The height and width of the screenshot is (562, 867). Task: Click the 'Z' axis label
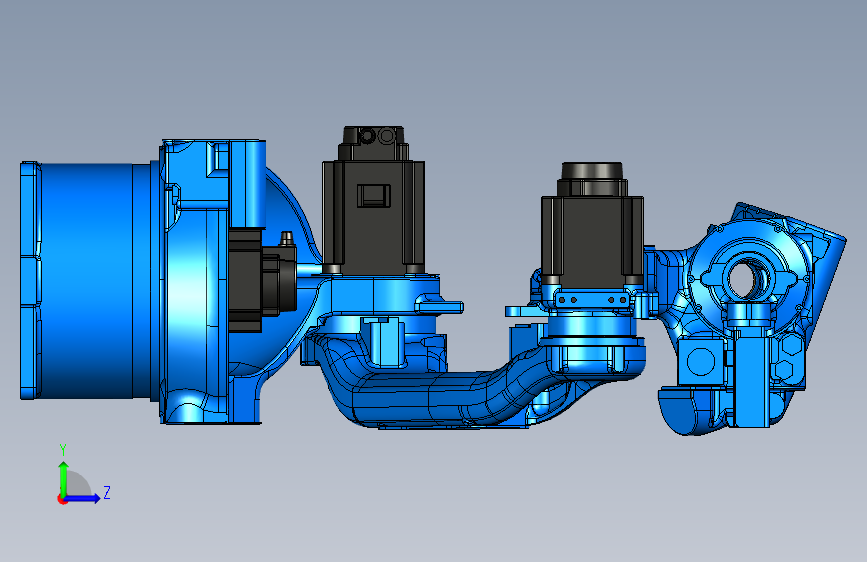107,492
